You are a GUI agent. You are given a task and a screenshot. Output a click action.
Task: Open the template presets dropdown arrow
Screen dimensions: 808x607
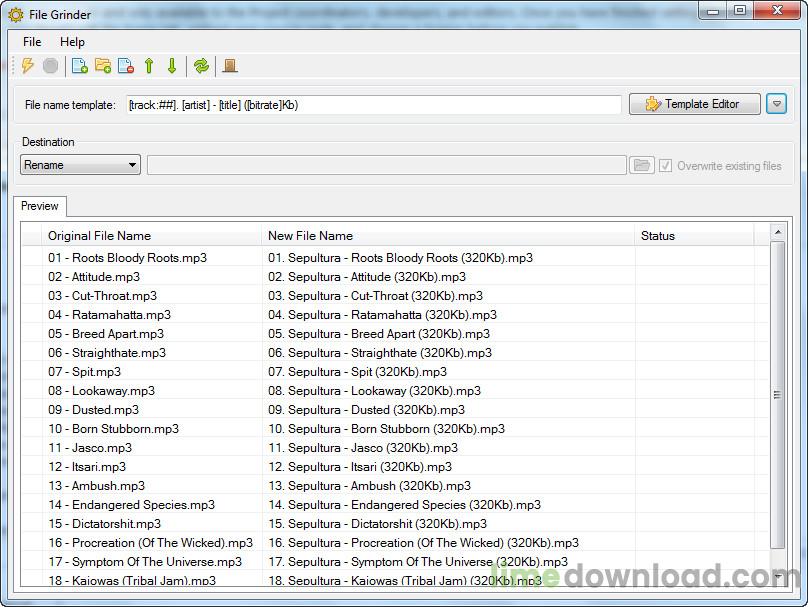[776, 104]
